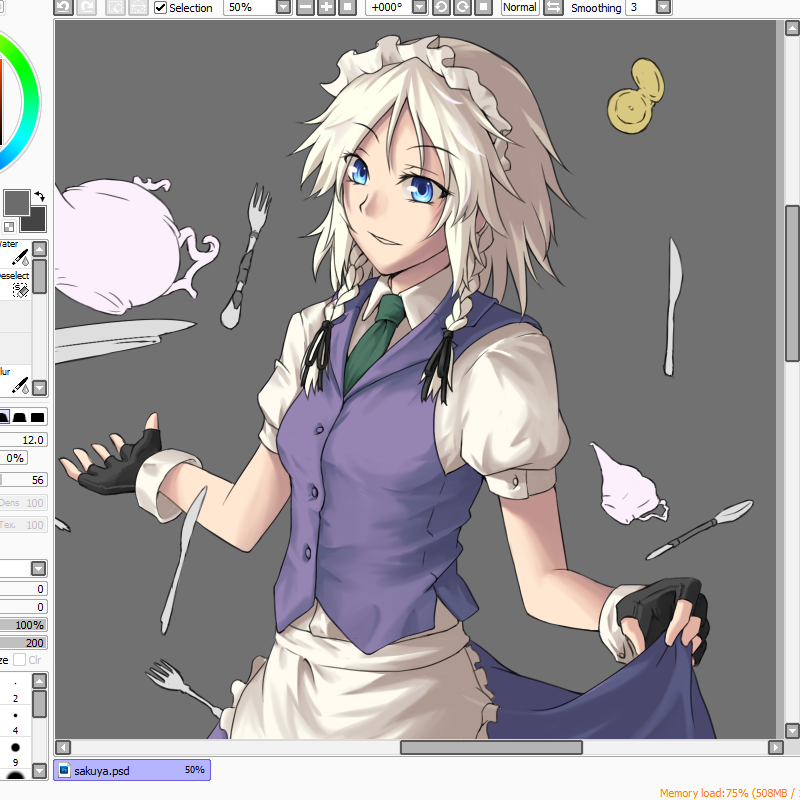Click the flip view horizontally icon
The height and width of the screenshot is (800, 800).
point(553,7)
